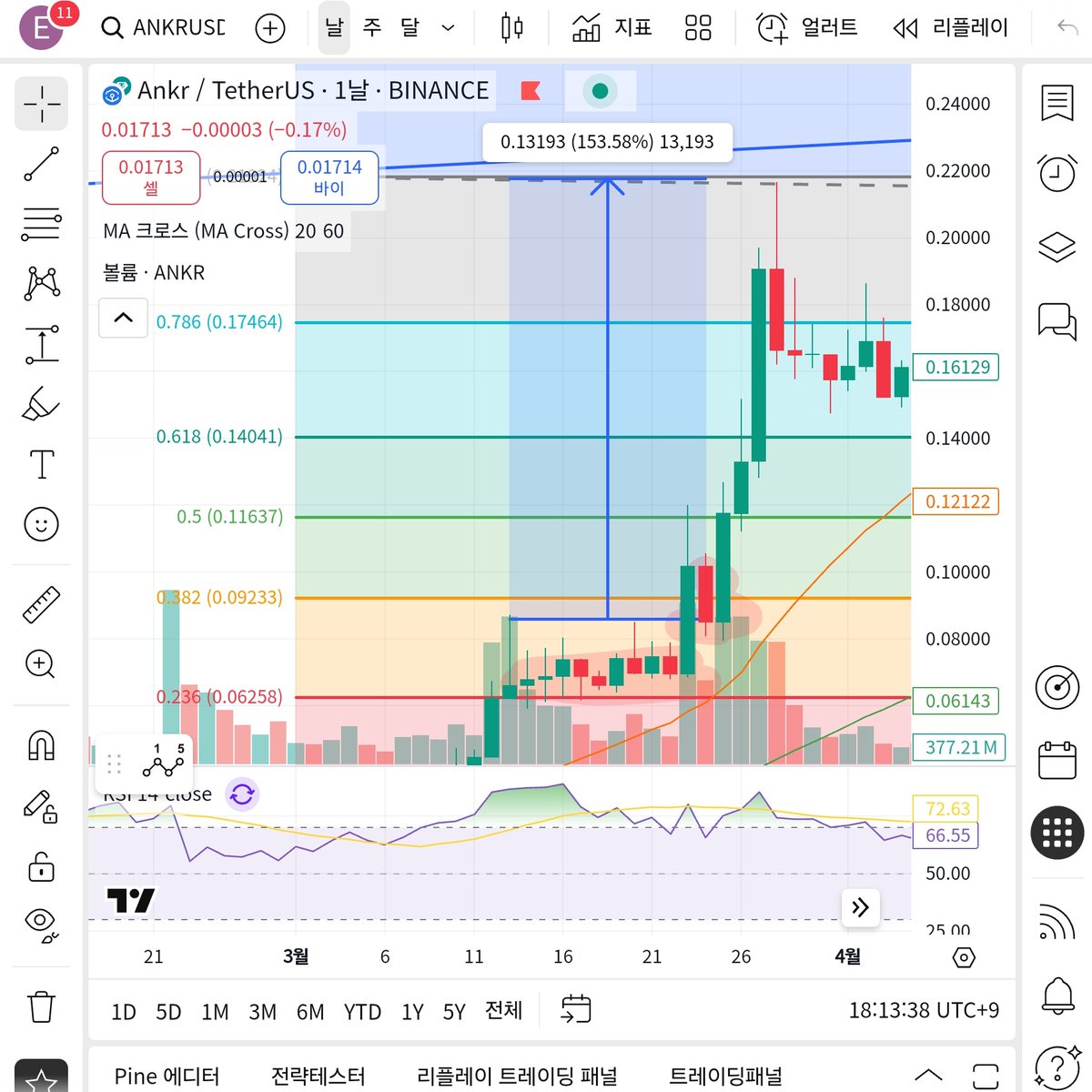Remove drawings with the trash icon

click(42, 1006)
